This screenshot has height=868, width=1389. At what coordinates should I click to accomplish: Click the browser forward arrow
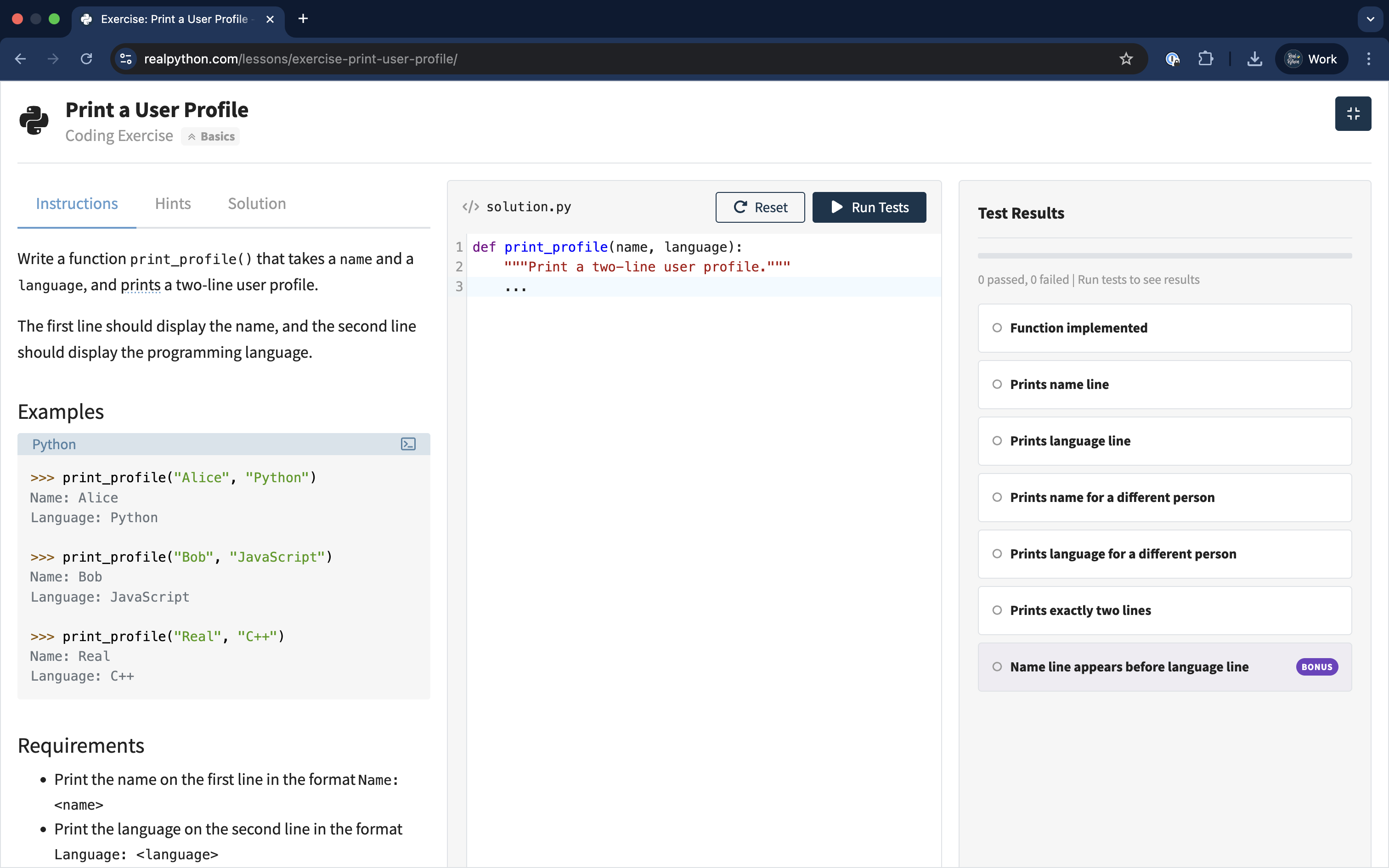(x=53, y=59)
